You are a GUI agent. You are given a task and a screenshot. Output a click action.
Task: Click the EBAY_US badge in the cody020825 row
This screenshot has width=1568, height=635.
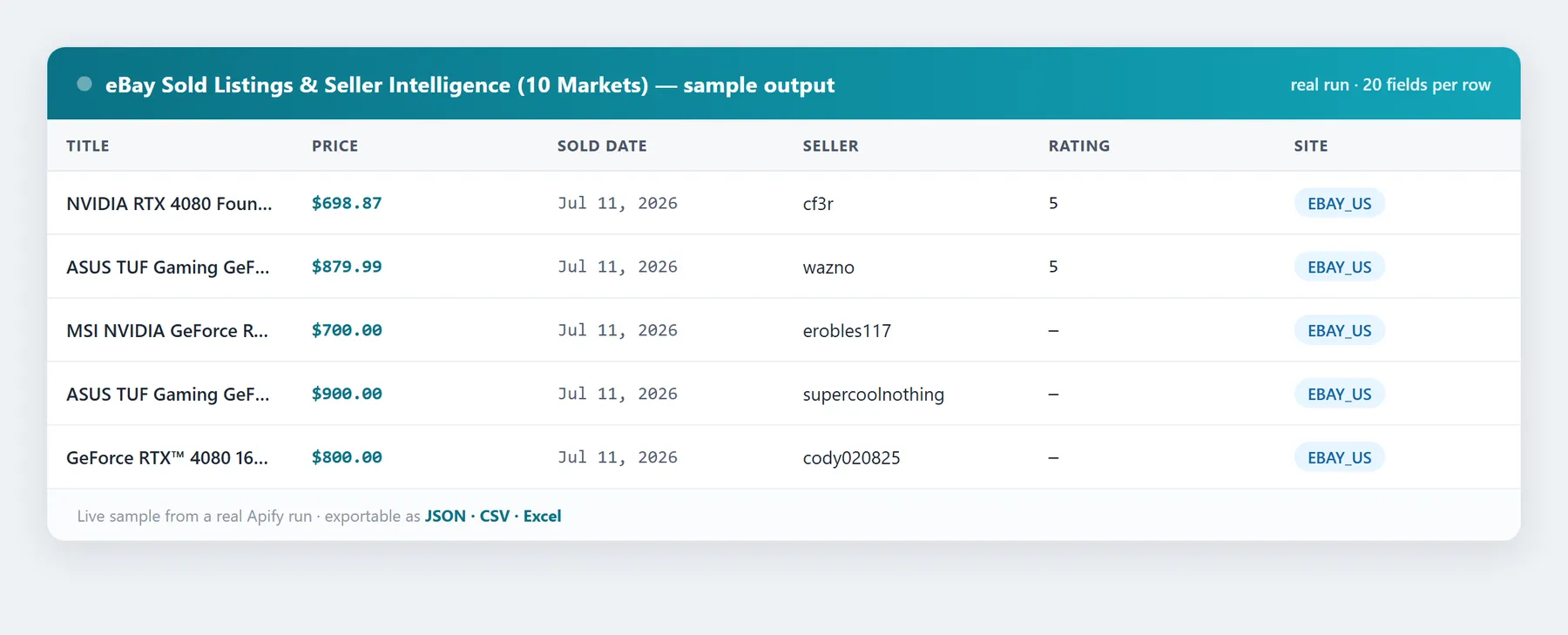click(x=1339, y=457)
